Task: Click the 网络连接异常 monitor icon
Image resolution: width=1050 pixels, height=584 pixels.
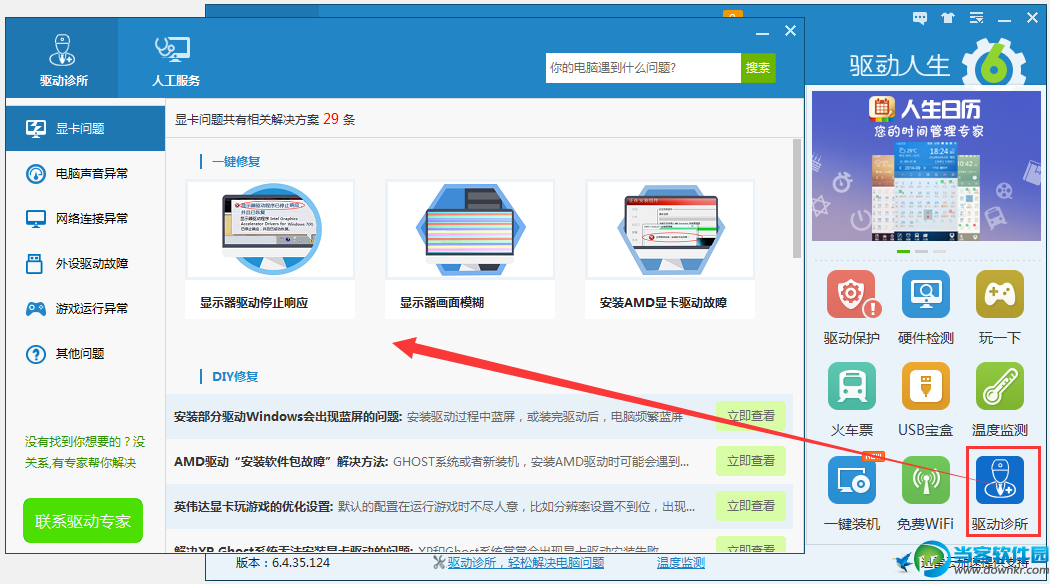Action: pos(35,218)
